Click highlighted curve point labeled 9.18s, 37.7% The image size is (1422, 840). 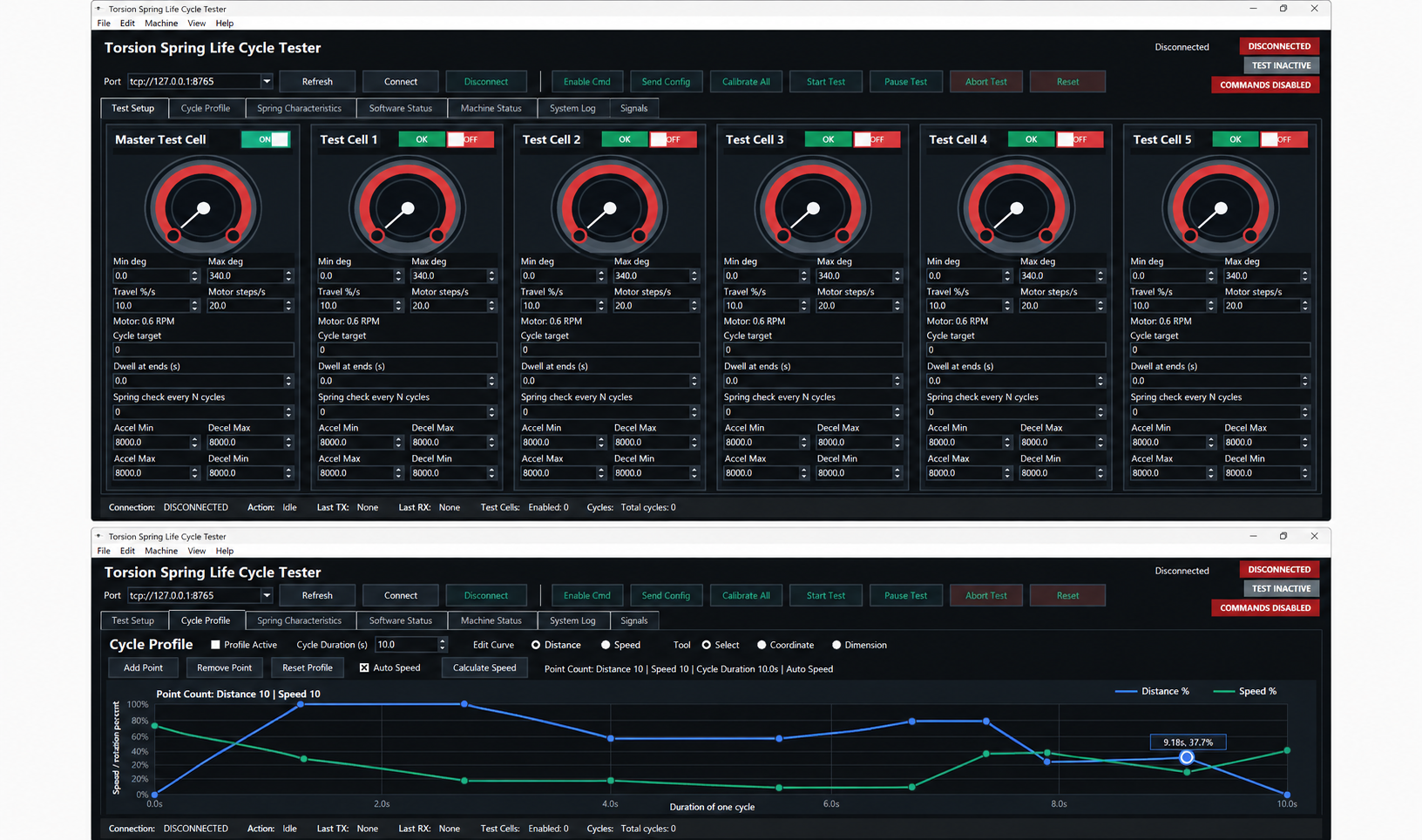tap(1187, 758)
